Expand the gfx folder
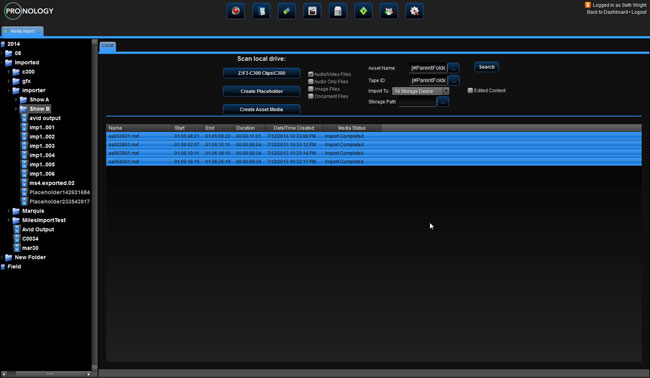The height and width of the screenshot is (378, 650). click(9, 81)
